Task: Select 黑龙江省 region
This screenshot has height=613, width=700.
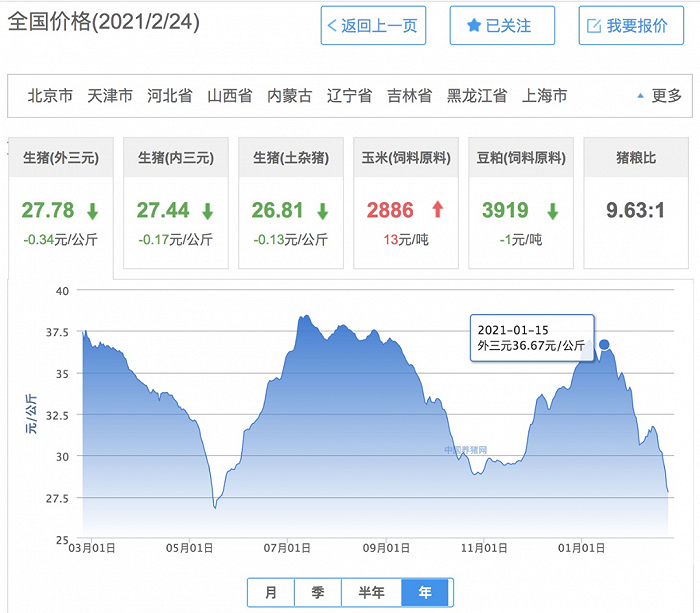Action: [477, 96]
